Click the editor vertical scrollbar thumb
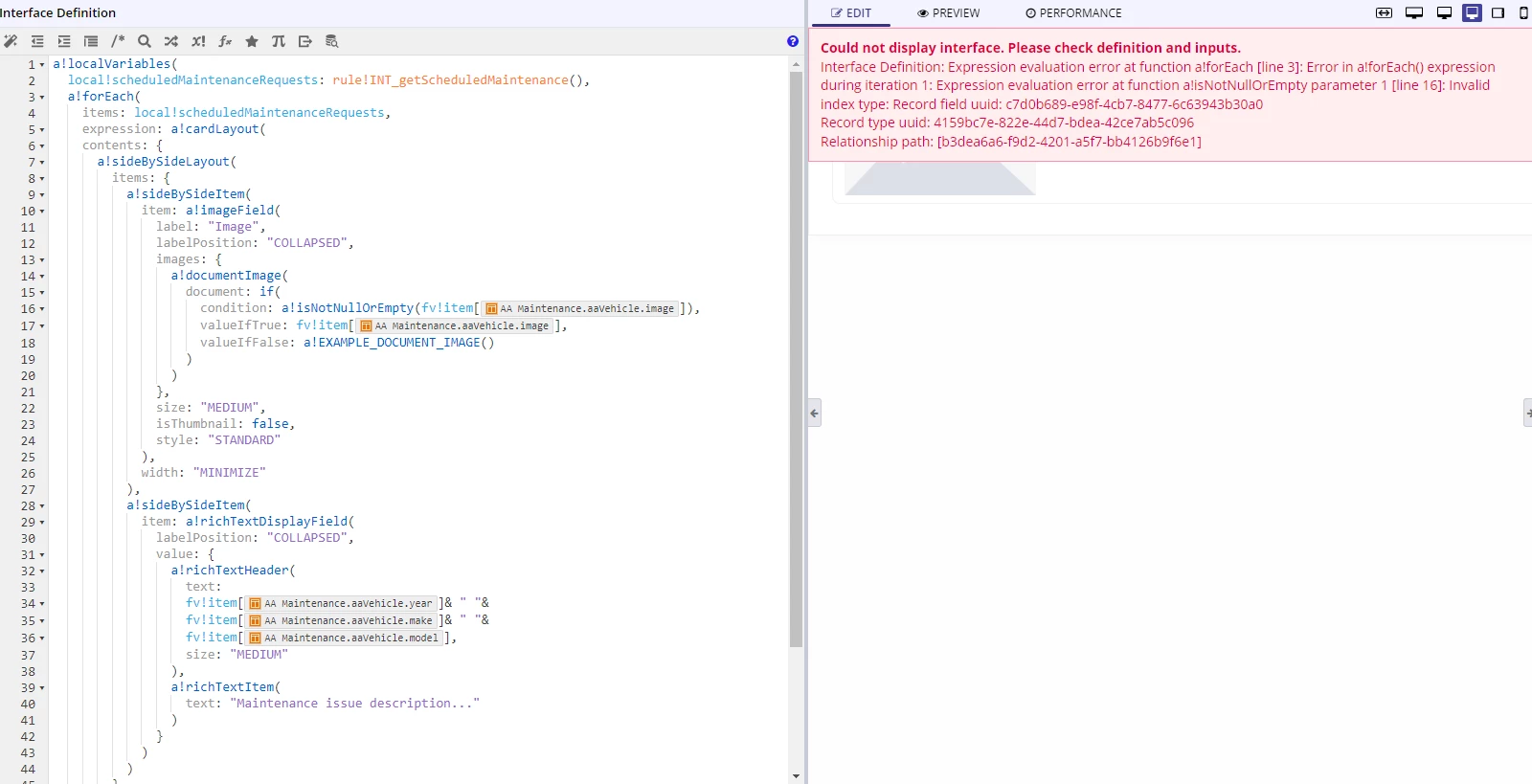The width and height of the screenshot is (1532, 784). [x=796, y=359]
